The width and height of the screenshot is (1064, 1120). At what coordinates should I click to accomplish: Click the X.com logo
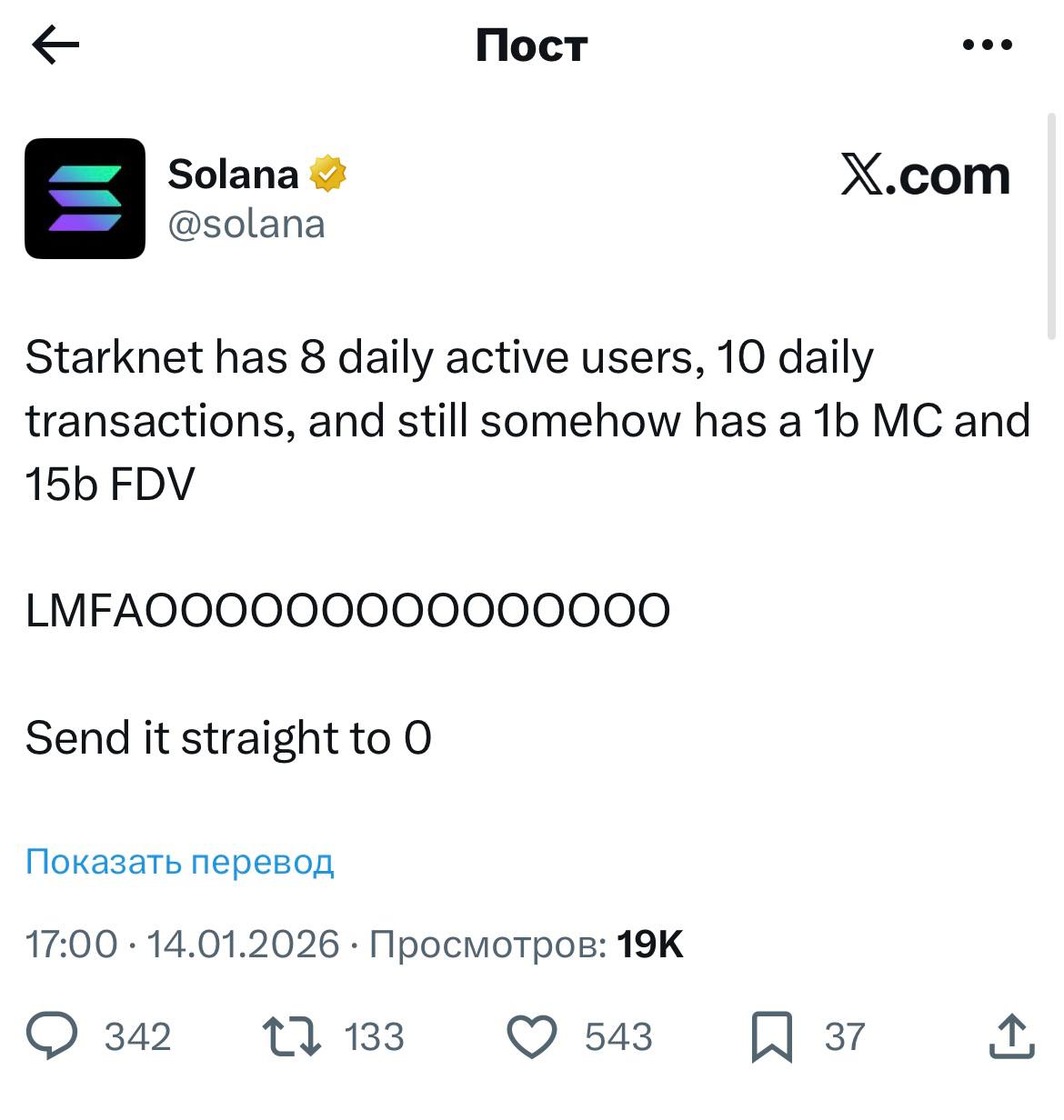pos(924,175)
